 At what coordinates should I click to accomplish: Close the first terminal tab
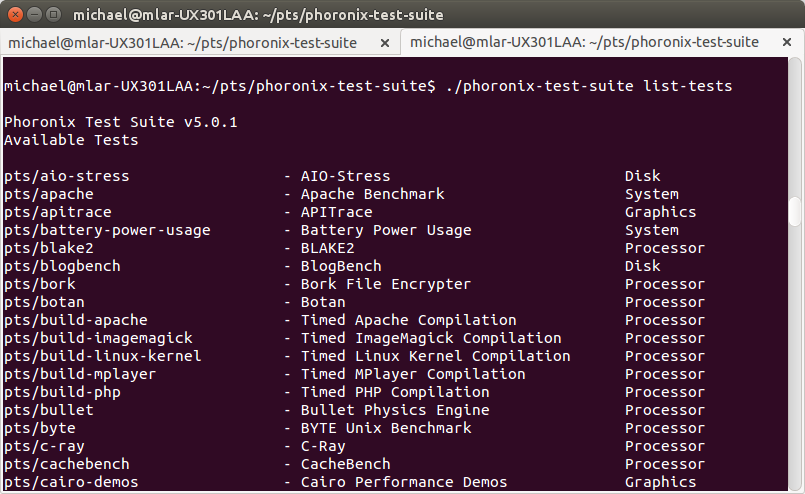click(x=385, y=43)
